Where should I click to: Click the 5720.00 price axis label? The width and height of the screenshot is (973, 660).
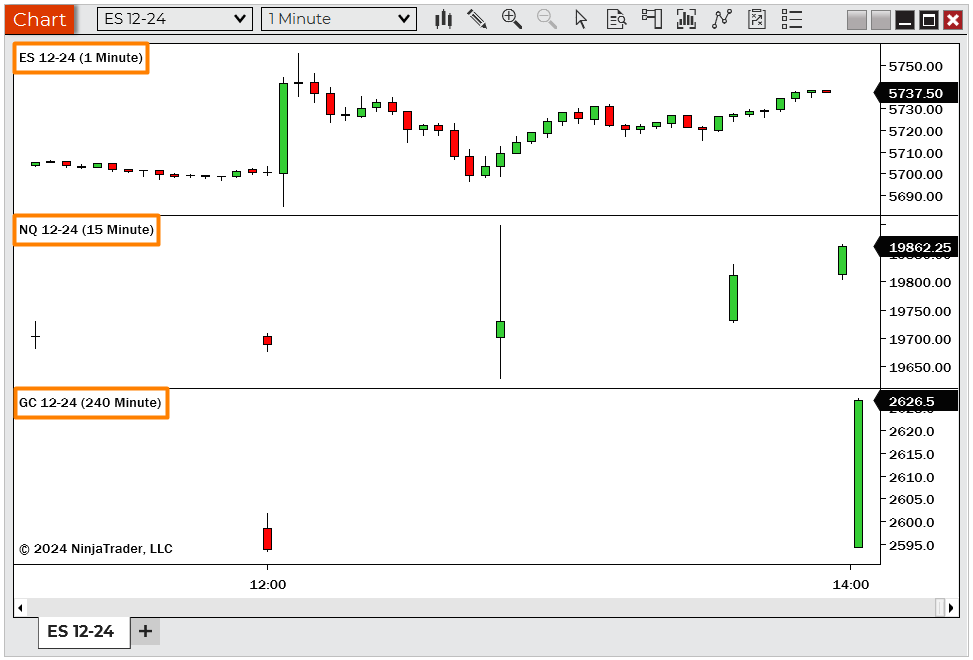[915, 132]
